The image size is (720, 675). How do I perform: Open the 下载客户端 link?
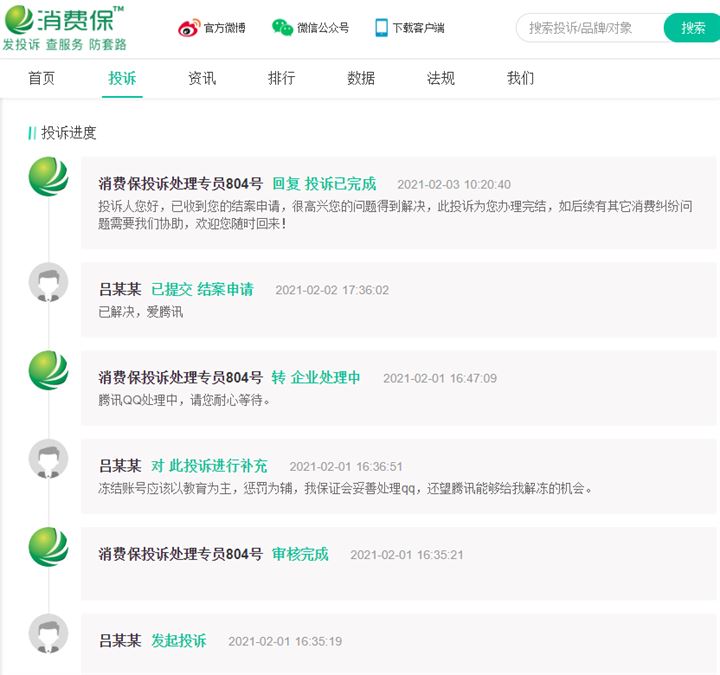418,28
